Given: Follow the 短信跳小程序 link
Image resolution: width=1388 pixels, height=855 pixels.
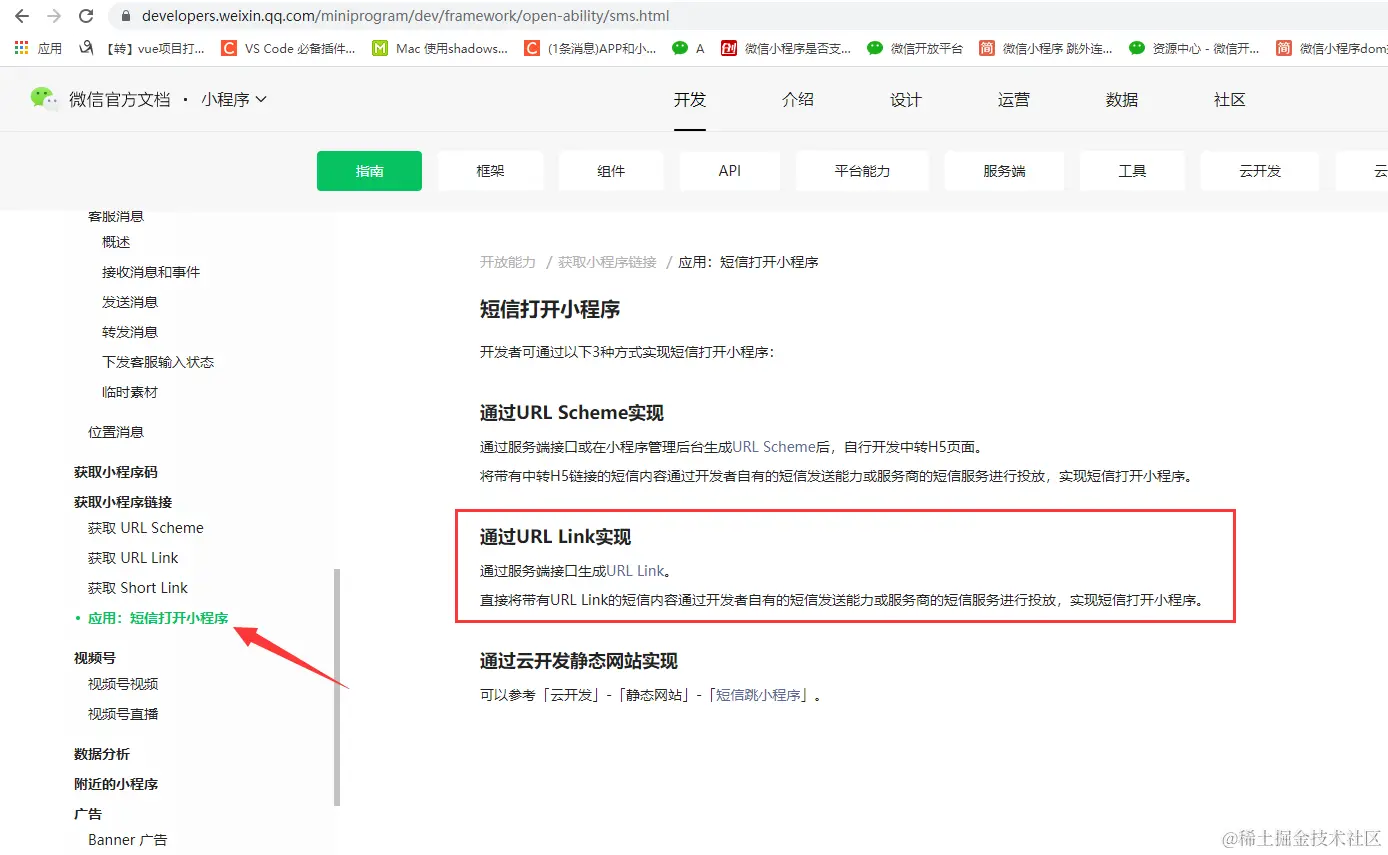Looking at the screenshot, I should (x=760, y=695).
